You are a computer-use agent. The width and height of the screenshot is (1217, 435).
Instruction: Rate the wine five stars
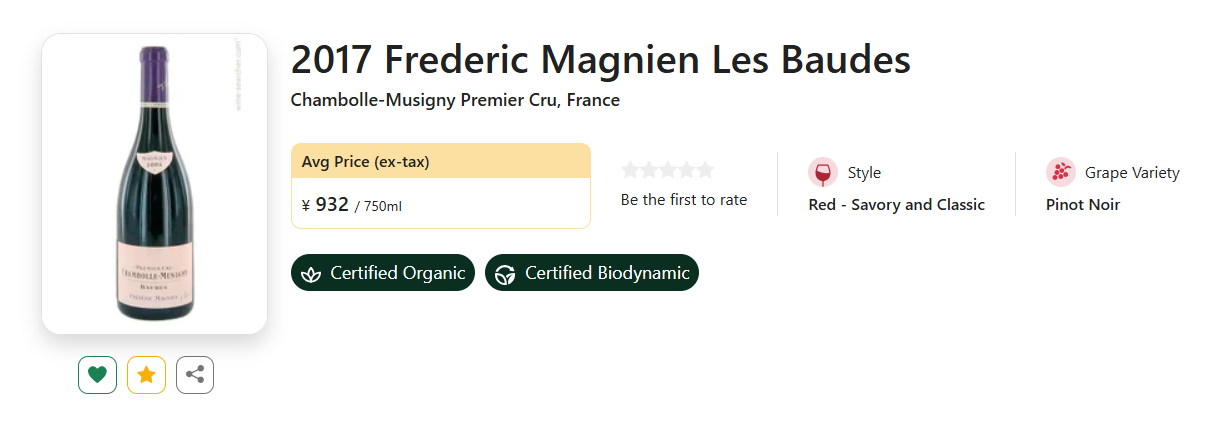[x=706, y=170]
